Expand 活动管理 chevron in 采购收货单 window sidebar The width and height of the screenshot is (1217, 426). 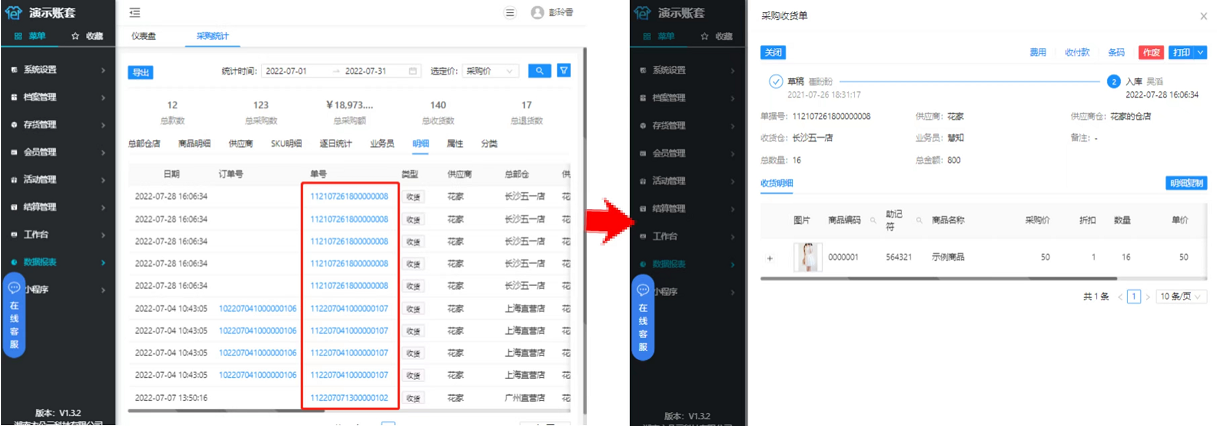732,181
